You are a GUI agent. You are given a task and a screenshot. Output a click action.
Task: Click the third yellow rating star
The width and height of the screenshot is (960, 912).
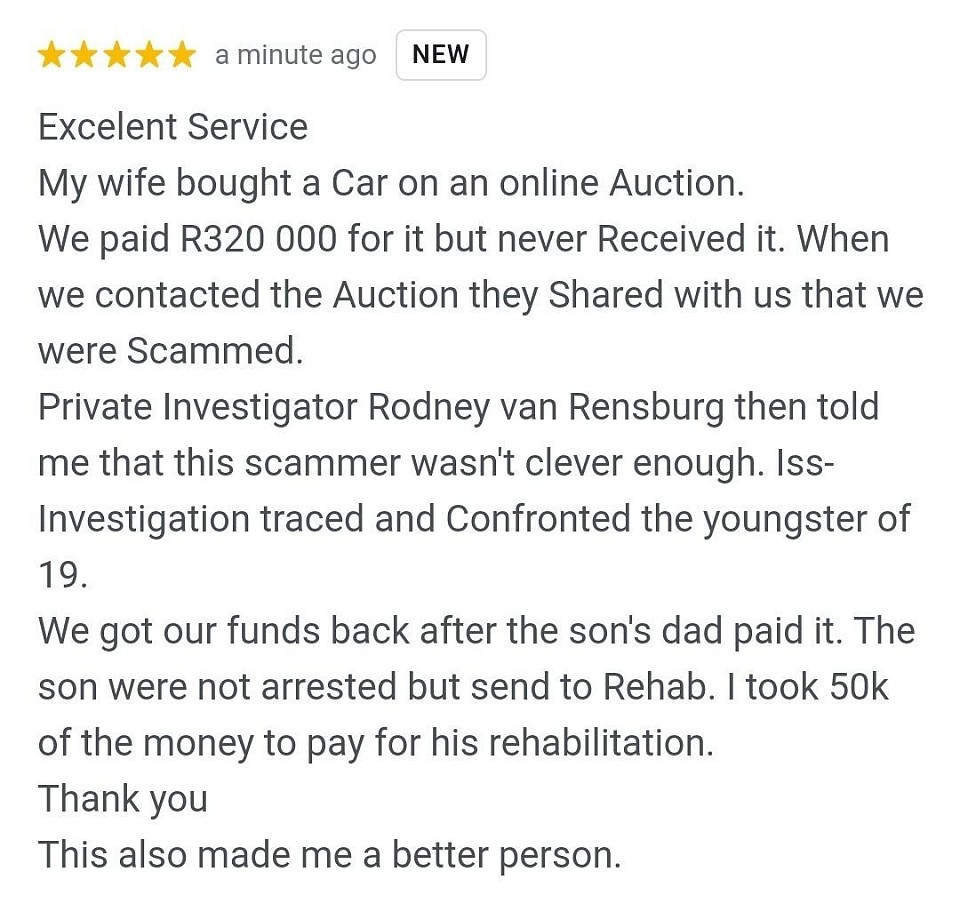116,55
